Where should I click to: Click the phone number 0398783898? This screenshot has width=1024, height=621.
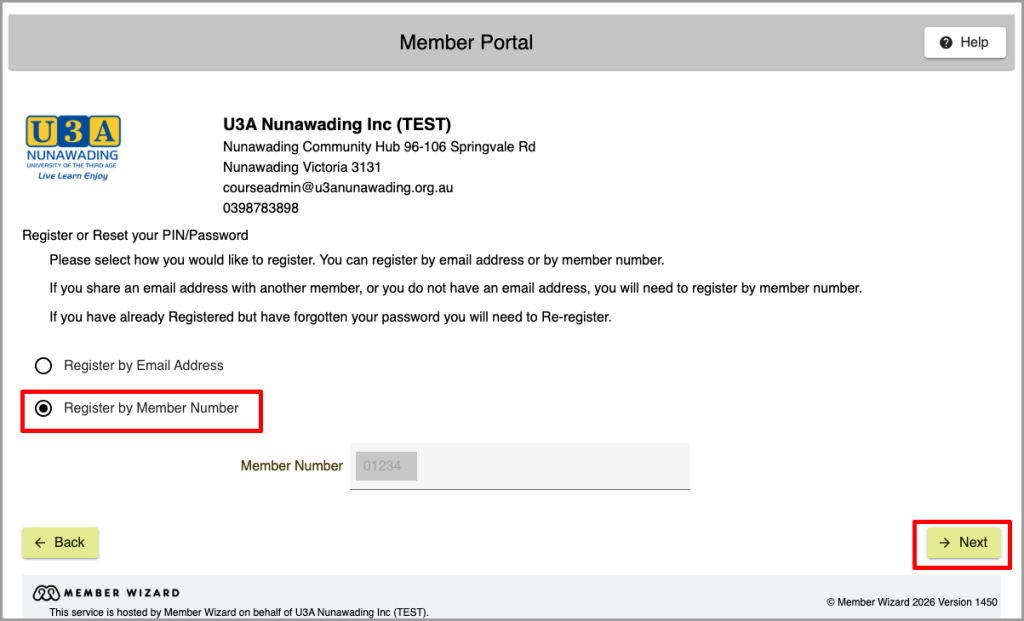coord(261,208)
